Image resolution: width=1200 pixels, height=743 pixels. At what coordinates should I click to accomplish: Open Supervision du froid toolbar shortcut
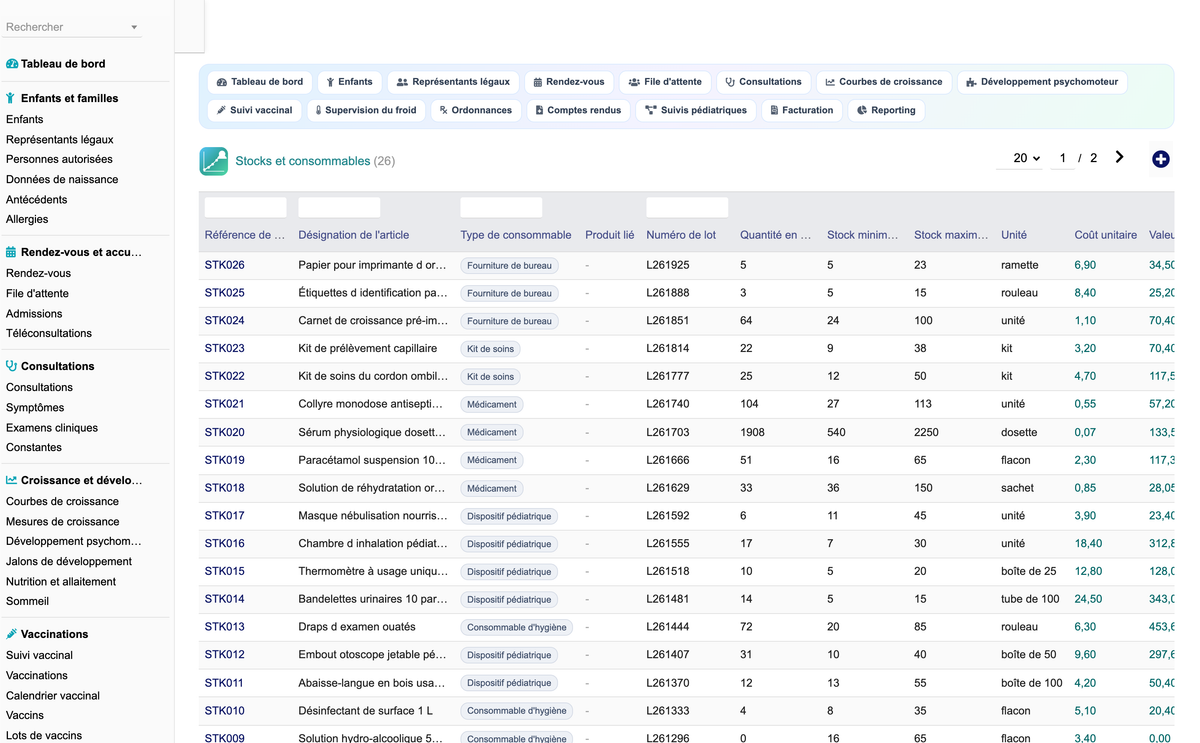(365, 110)
